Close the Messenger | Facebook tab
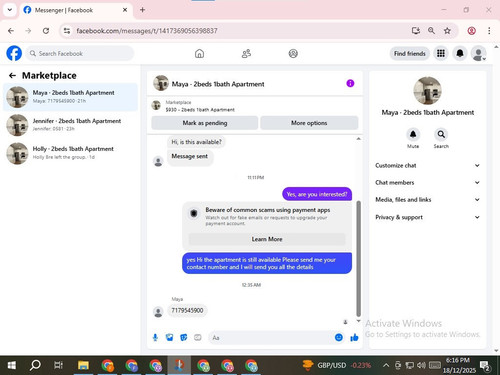Image resolution: width=500 pixels, height=375 pixels. click(125, 10)
